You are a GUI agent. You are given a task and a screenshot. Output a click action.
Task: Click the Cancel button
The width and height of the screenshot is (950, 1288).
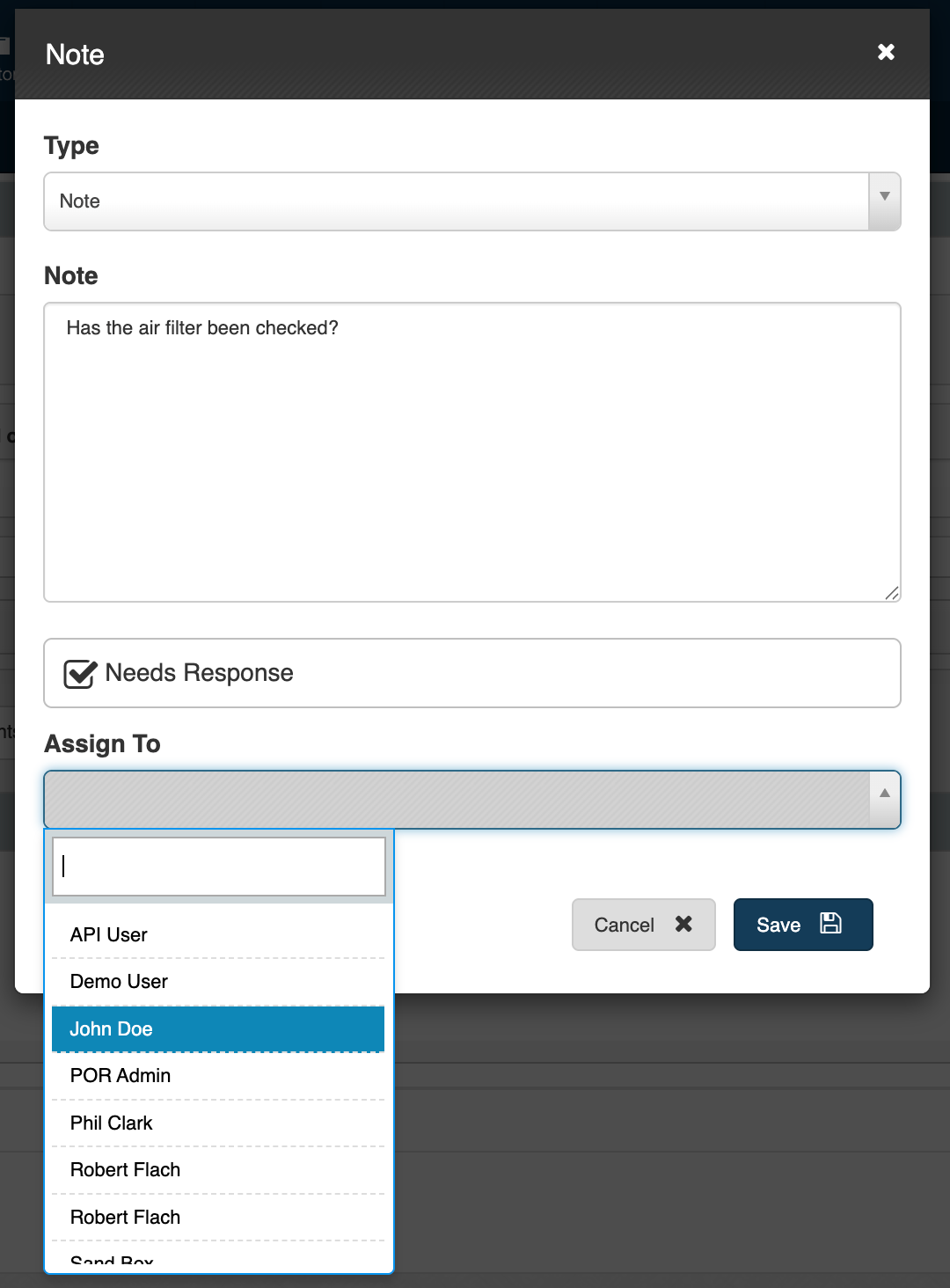[625, 925]
